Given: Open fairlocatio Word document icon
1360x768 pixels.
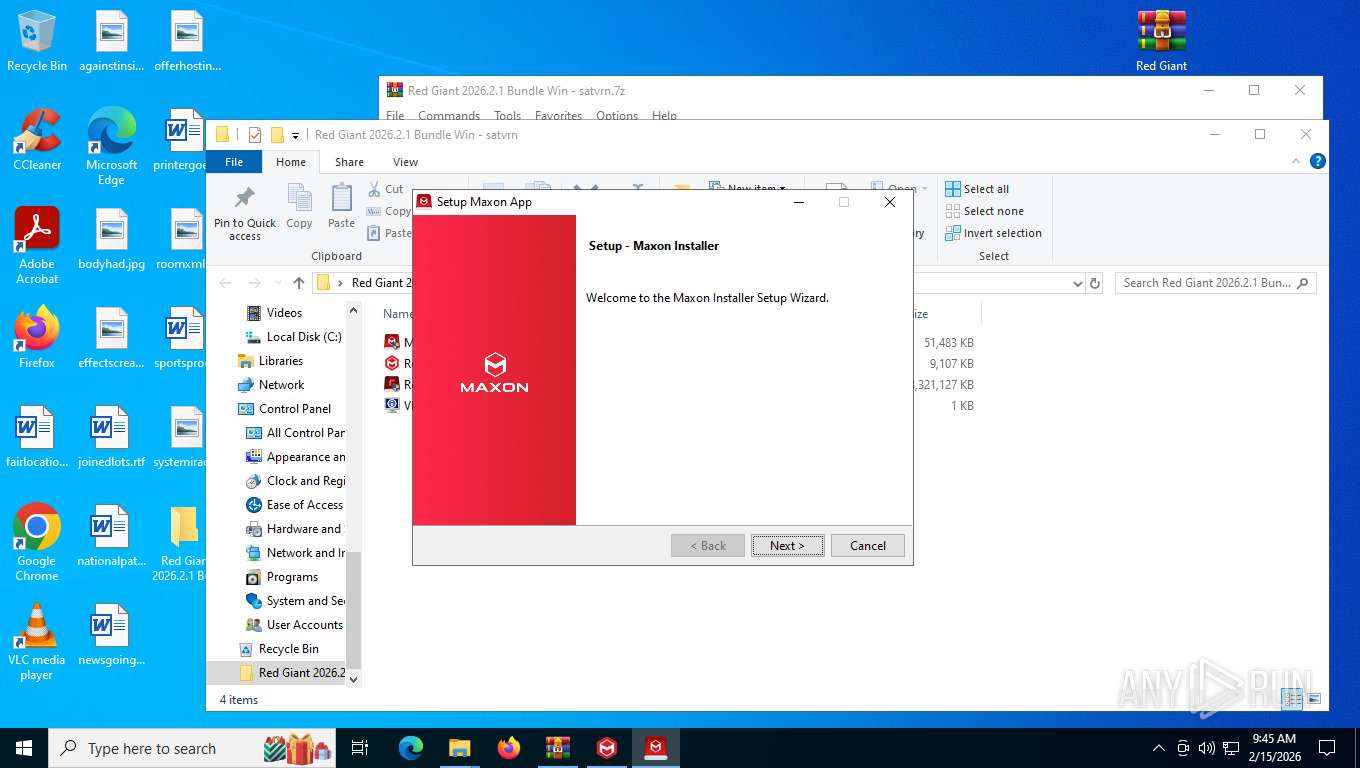Looking at the screenshot, I should [x=37, y=438].
